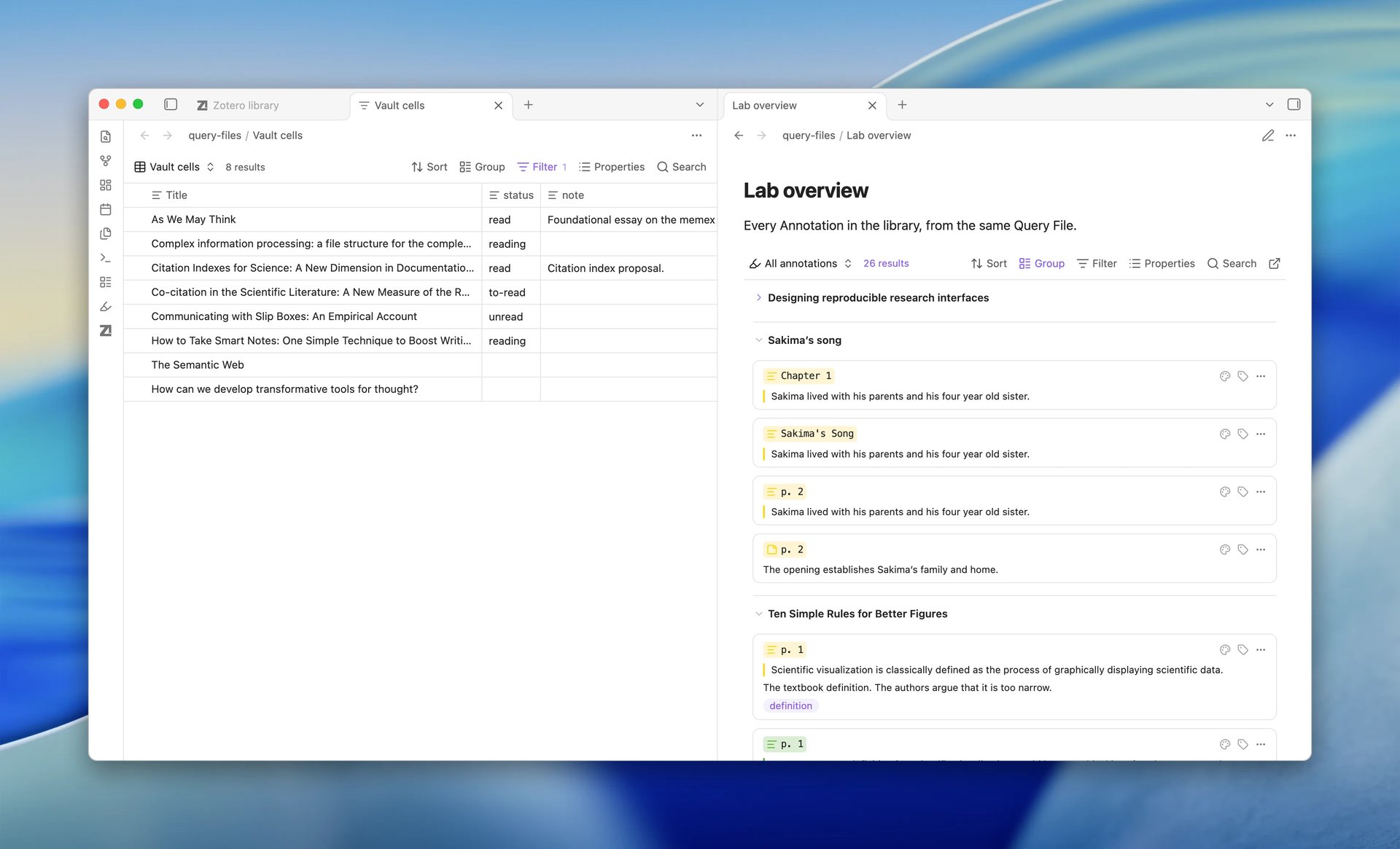Open graph view from the ribbon

pos(106,161)
